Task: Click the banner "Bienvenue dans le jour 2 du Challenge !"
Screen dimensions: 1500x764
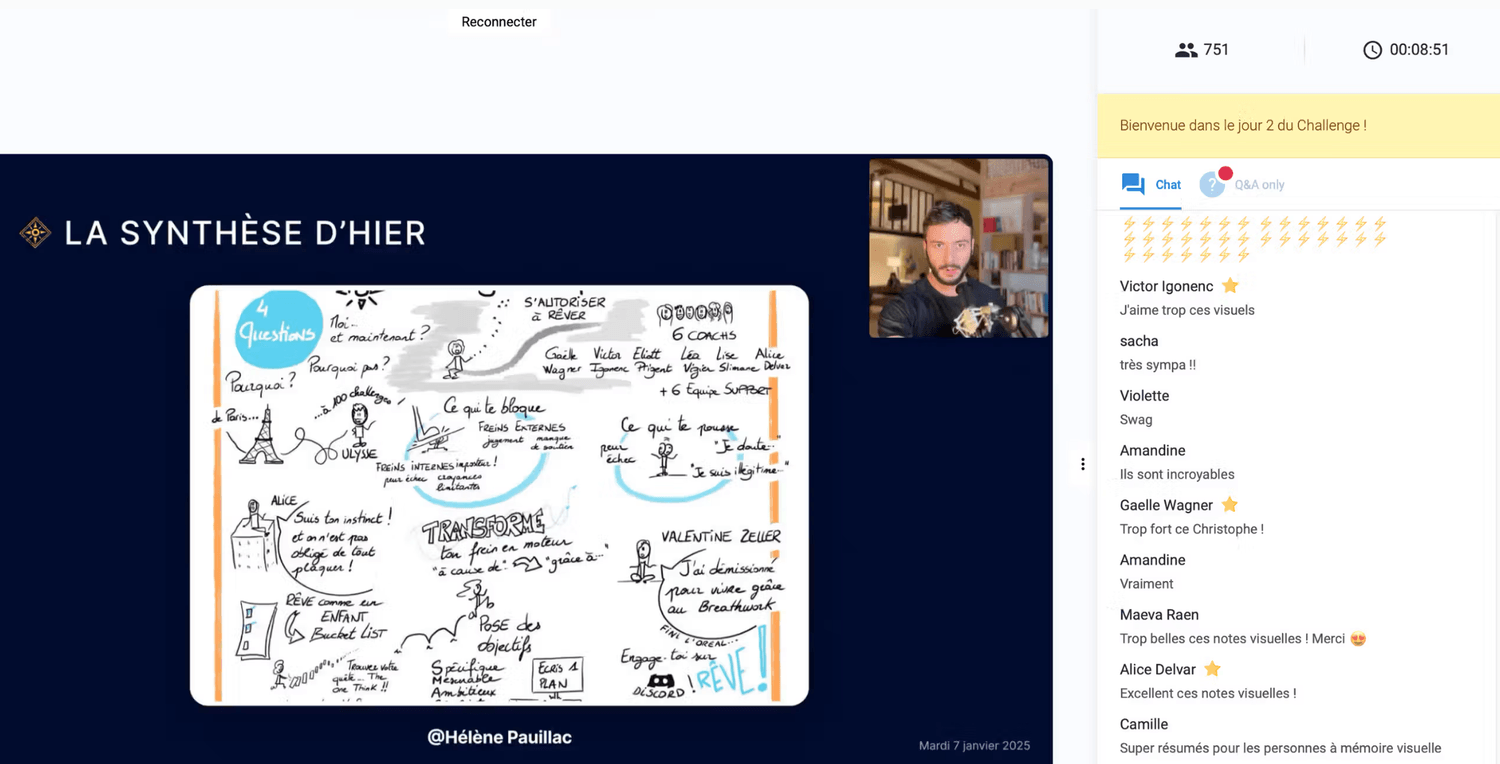Action: pos(1298,126)
